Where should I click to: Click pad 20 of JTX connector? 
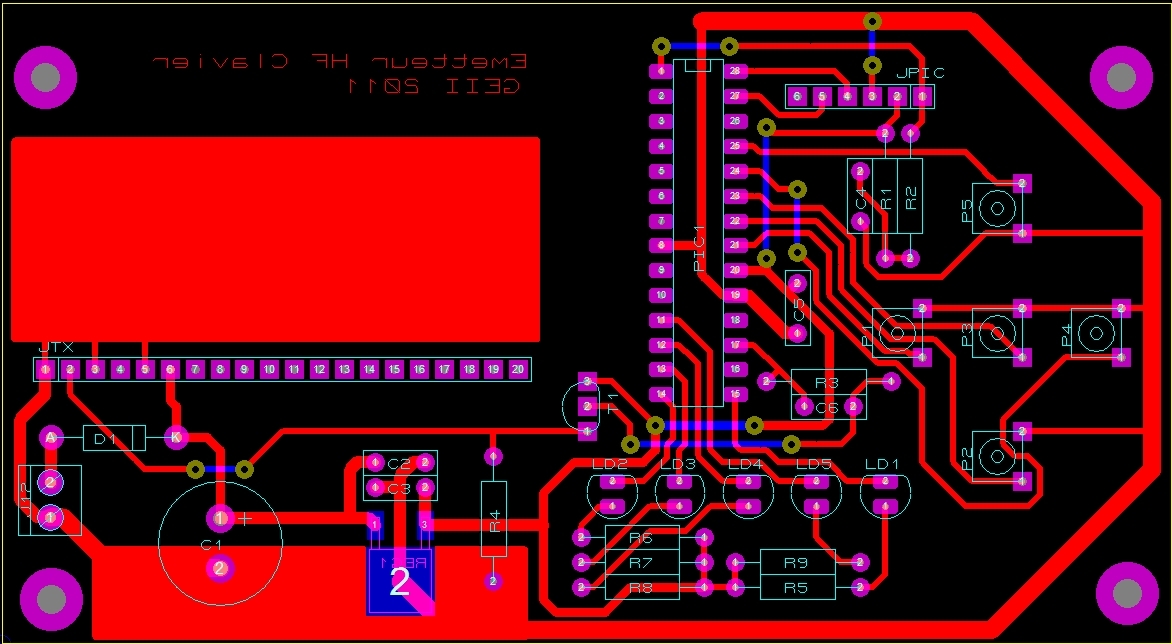click(518, 369)
